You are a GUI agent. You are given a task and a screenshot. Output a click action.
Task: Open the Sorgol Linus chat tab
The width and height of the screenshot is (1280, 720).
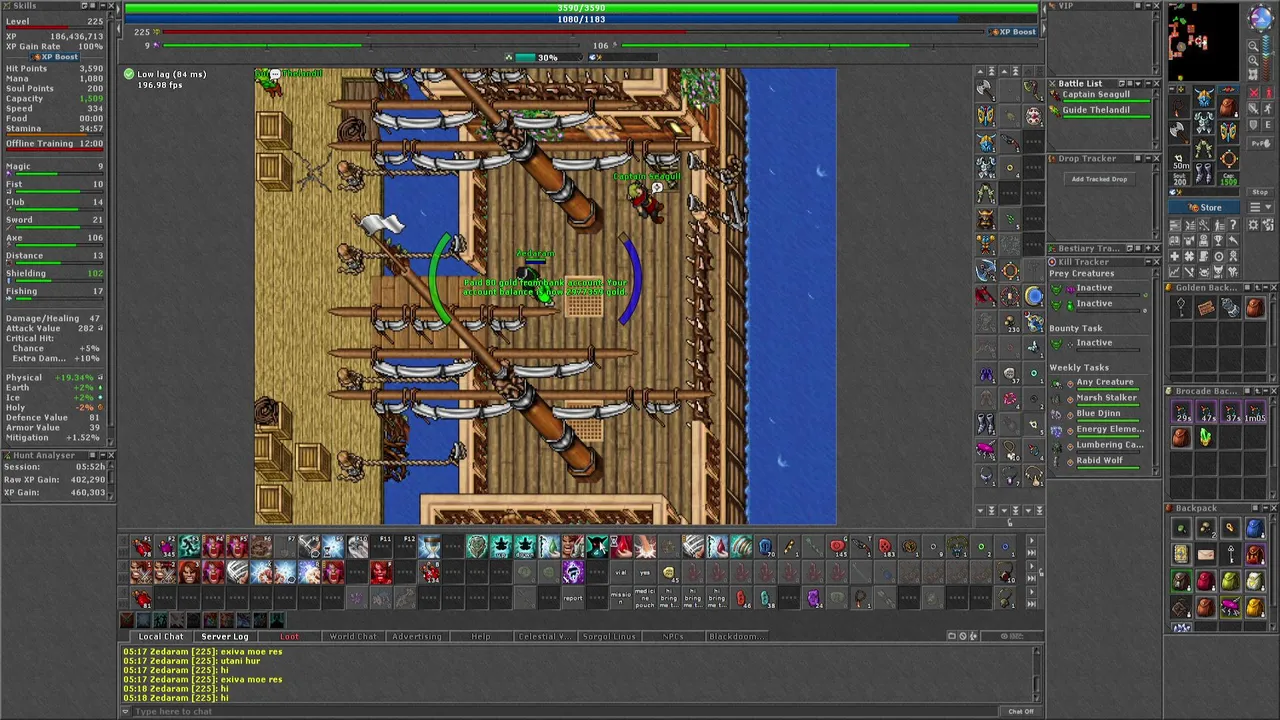click(x=609, y=636)
